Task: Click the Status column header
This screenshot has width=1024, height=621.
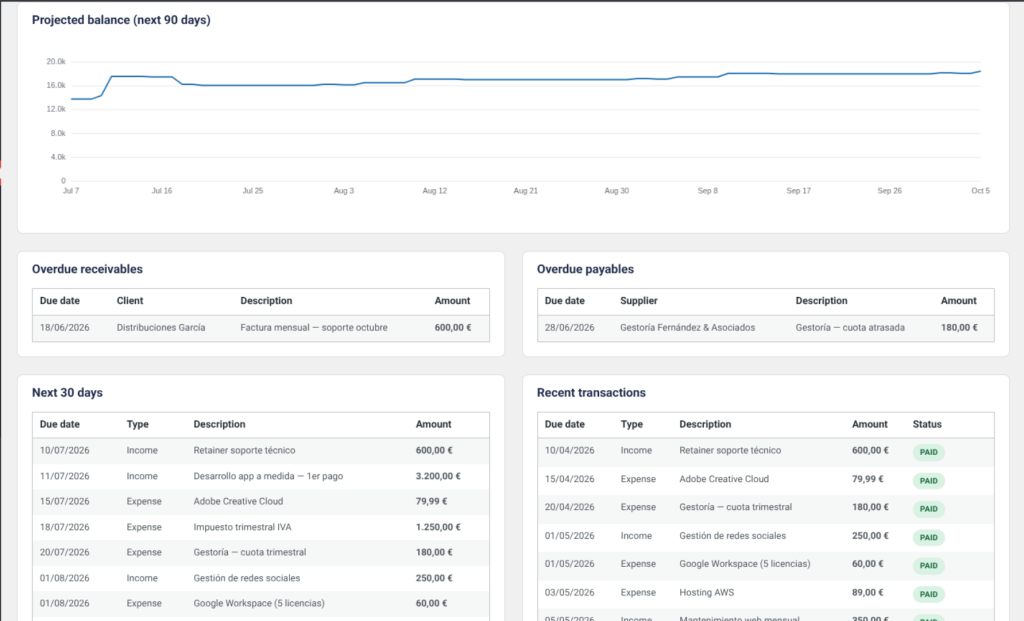Action: point(927,424)
